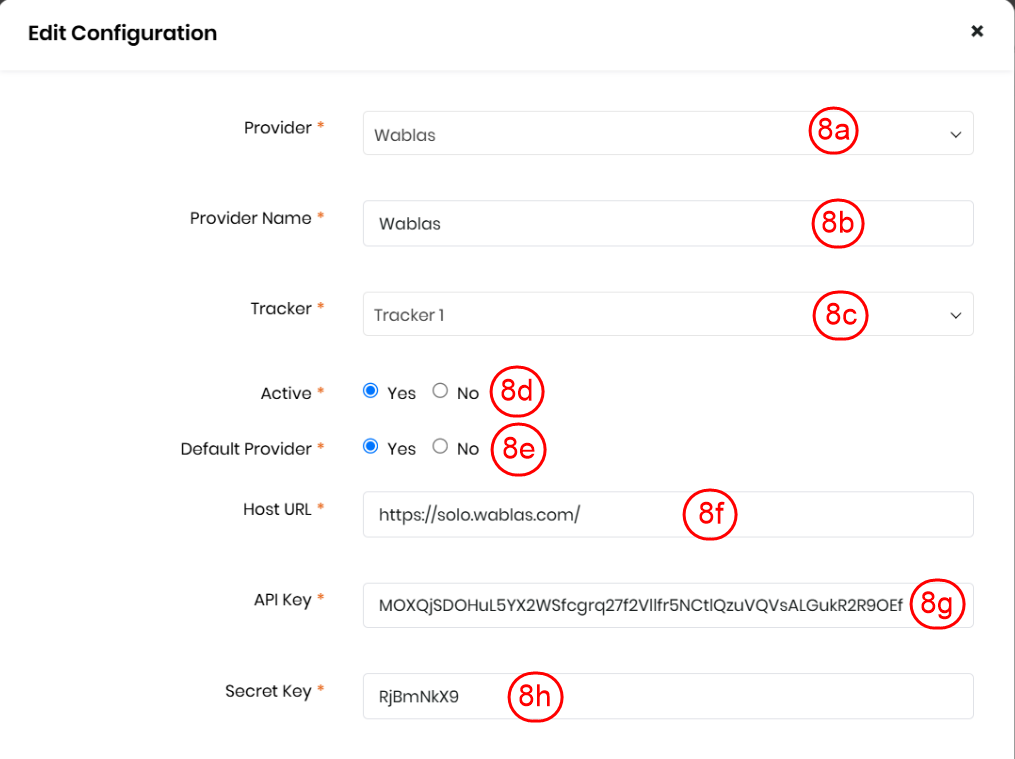Click the Edit Configuration dialog title
Screen dimensions: 1015x759
(122, 33)
